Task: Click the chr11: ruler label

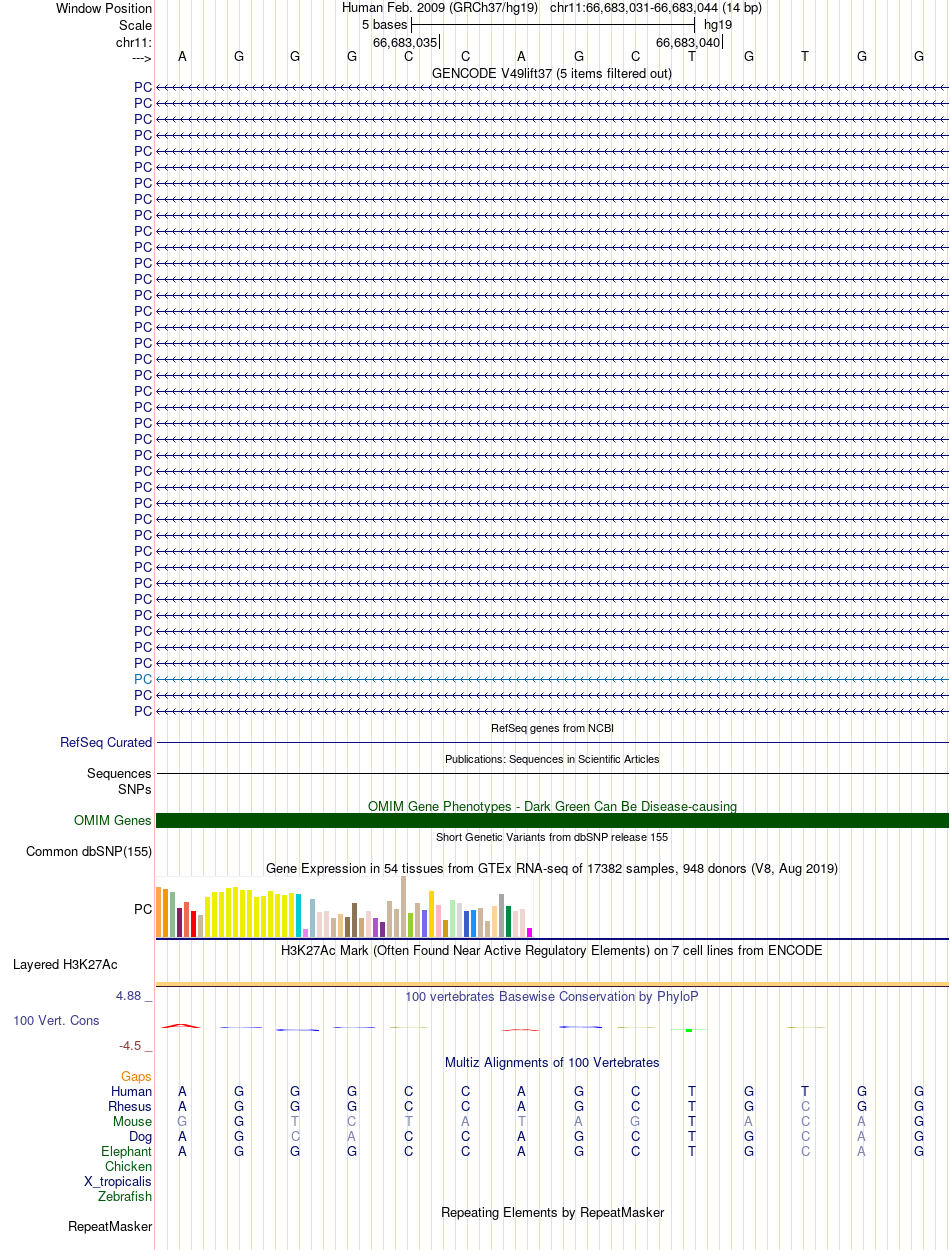Action: (134, 42)
